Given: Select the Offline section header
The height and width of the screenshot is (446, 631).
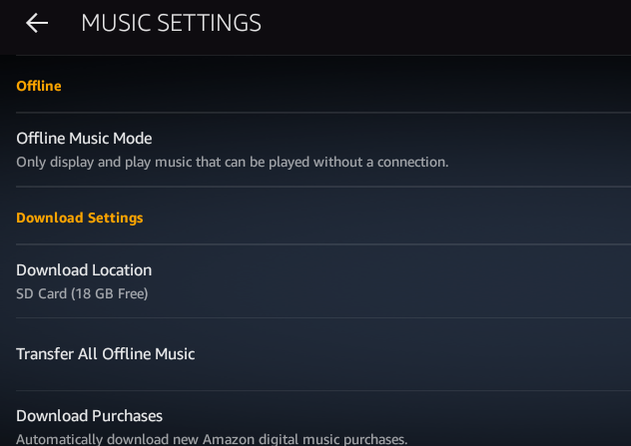Looking at the screenshot, I should point(39,86).
